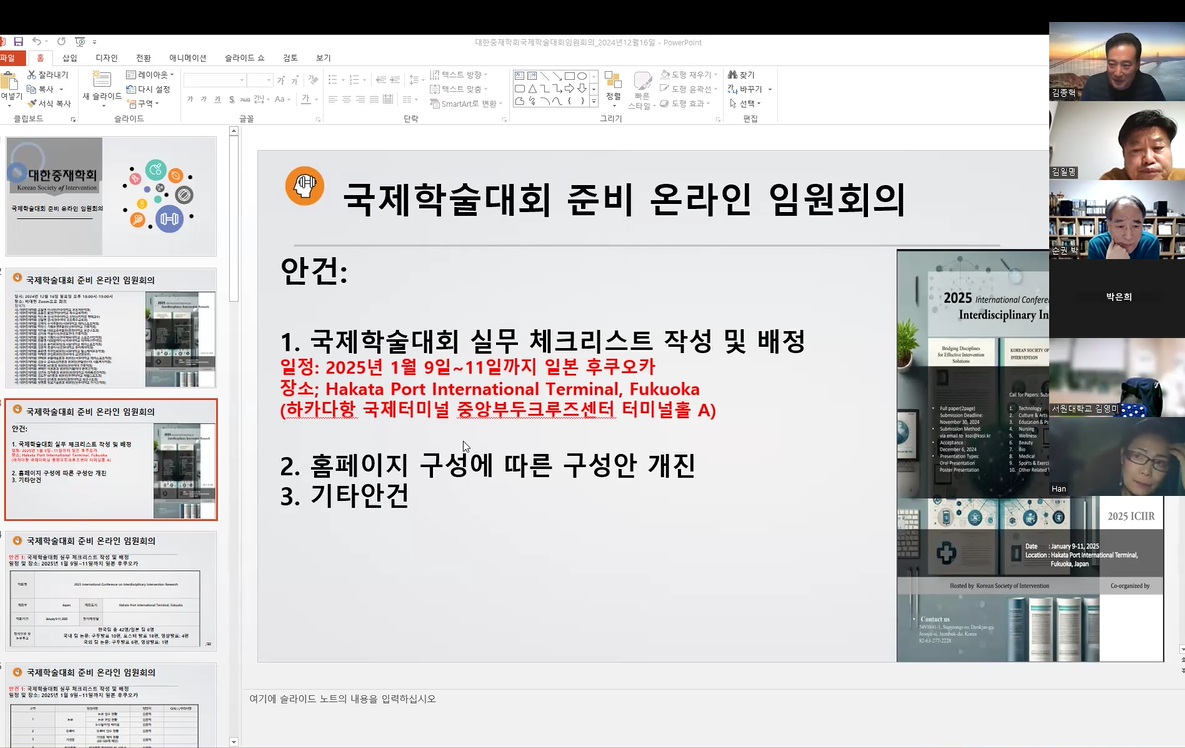Toggle Align Right paragraph button
This screenshot has height=748, width=1185.
[x=360, y=99]
